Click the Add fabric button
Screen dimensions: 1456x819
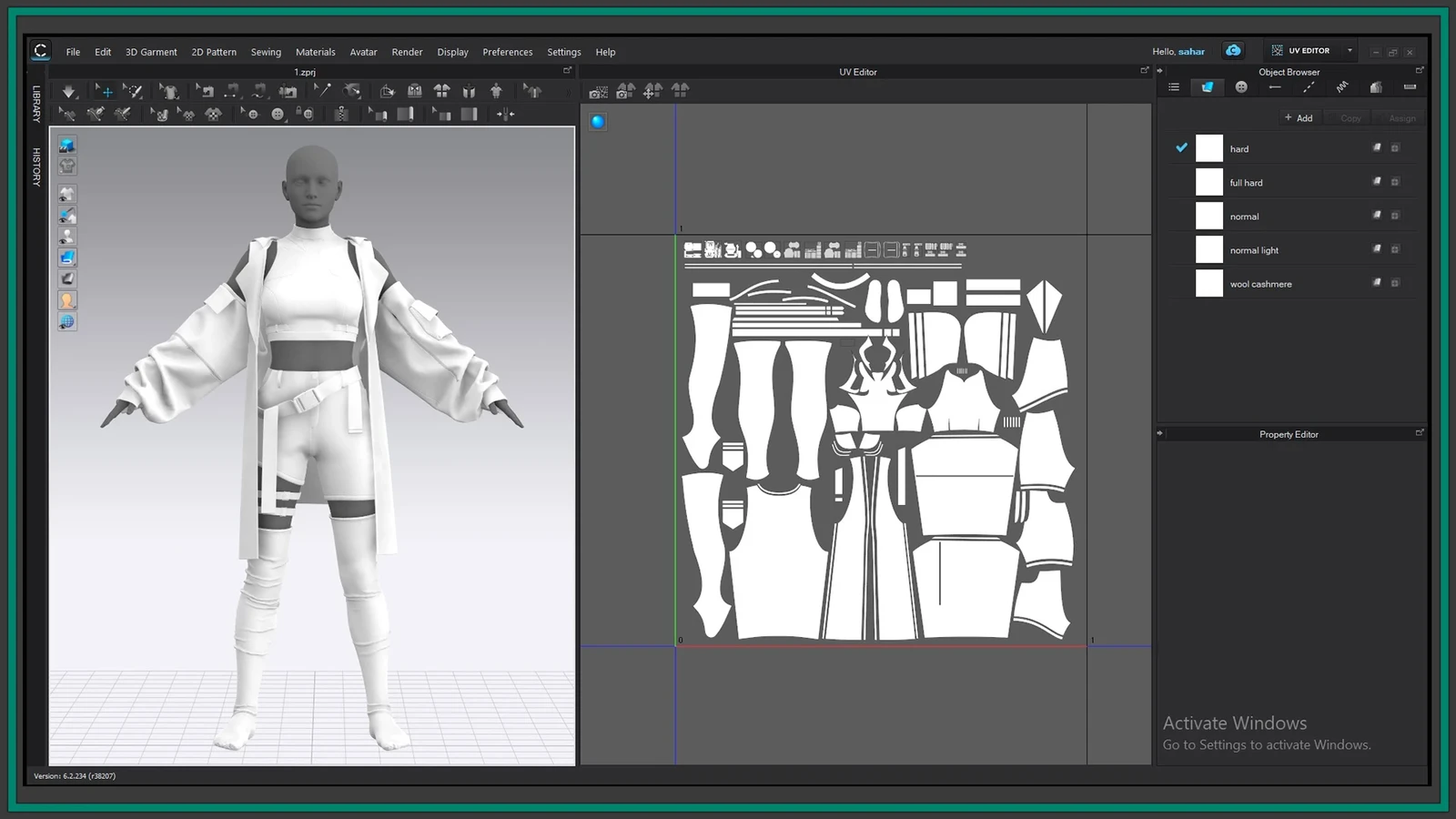click(1299, 117)
